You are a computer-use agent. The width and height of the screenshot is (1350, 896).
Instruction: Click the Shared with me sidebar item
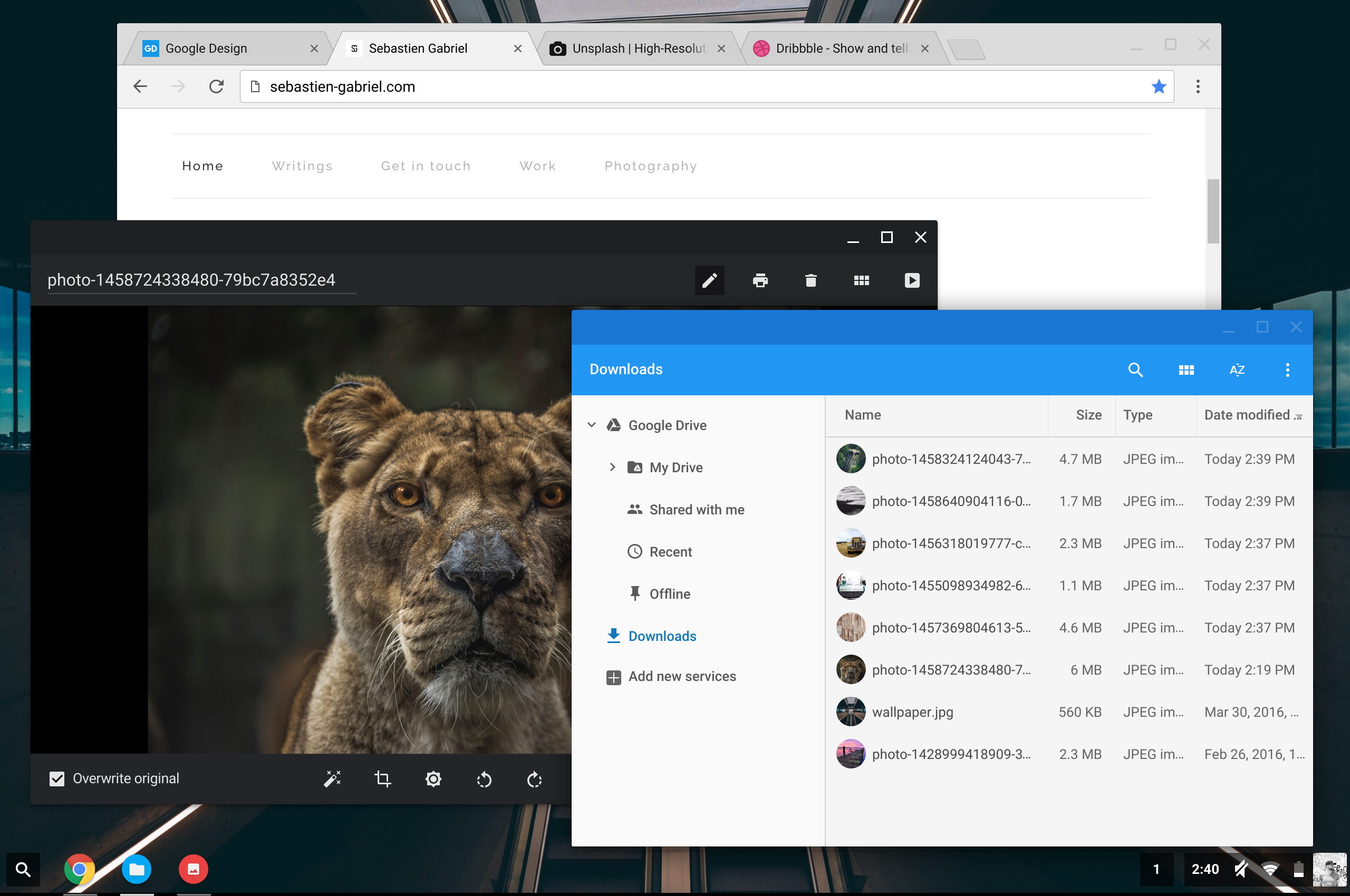point(697,510)
